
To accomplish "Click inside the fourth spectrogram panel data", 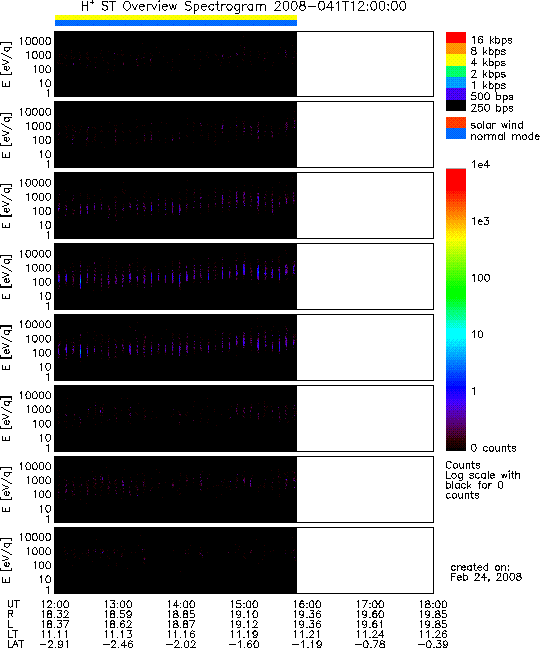I will [x=176, y=276].
